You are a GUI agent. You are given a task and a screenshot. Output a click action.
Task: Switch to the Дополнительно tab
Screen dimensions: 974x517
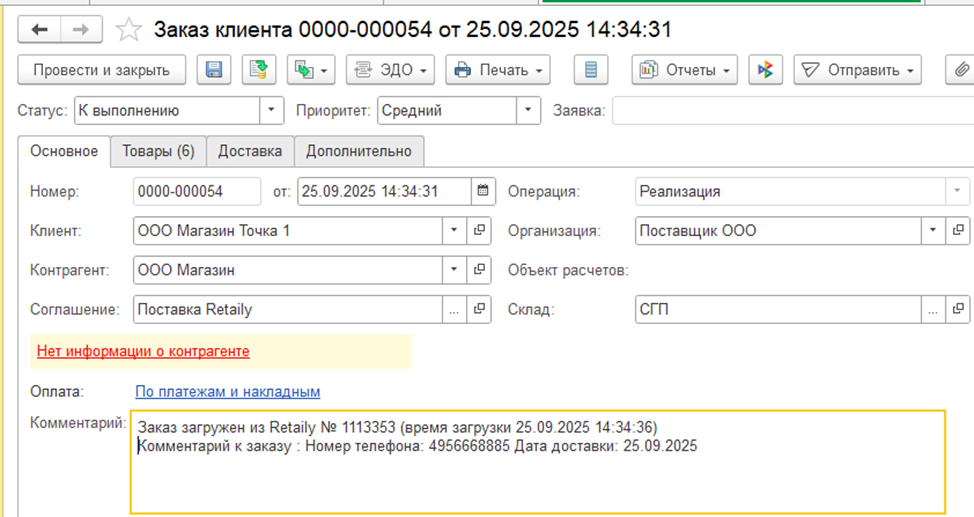tap(358, 151)
